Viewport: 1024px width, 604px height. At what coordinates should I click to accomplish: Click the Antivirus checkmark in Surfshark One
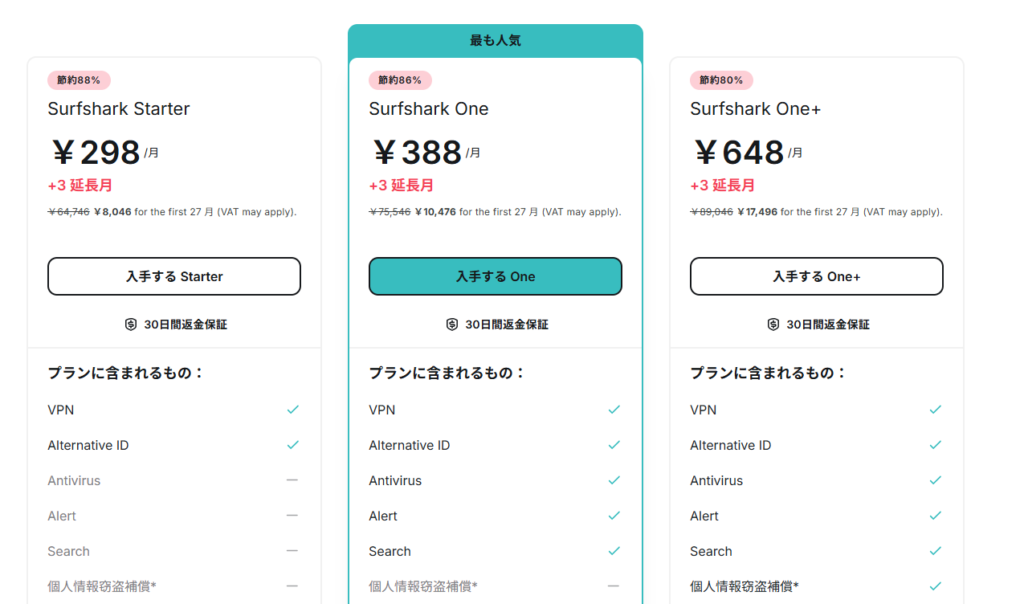coord(614,481)
